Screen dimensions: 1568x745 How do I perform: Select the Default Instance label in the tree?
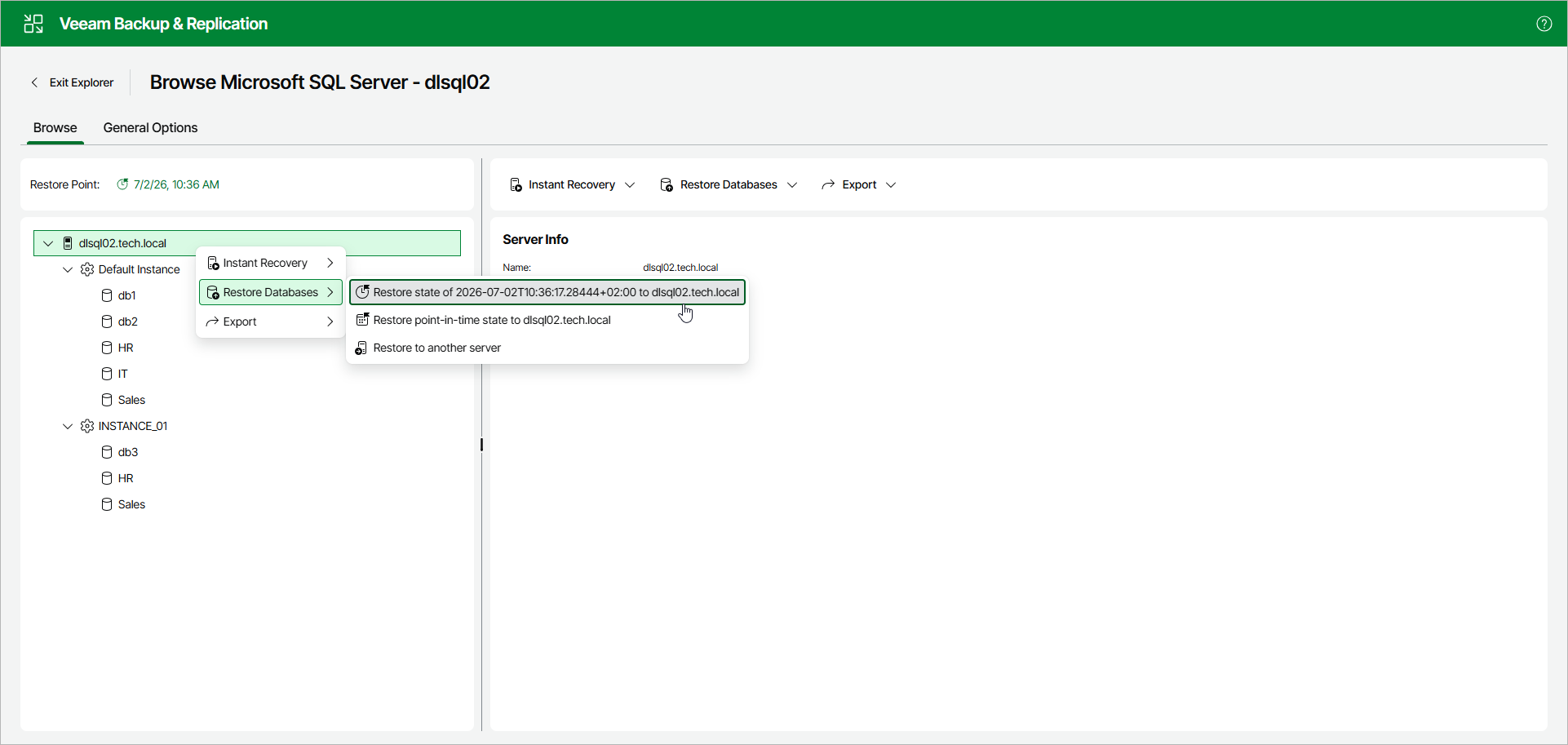[x=139, y=269]
